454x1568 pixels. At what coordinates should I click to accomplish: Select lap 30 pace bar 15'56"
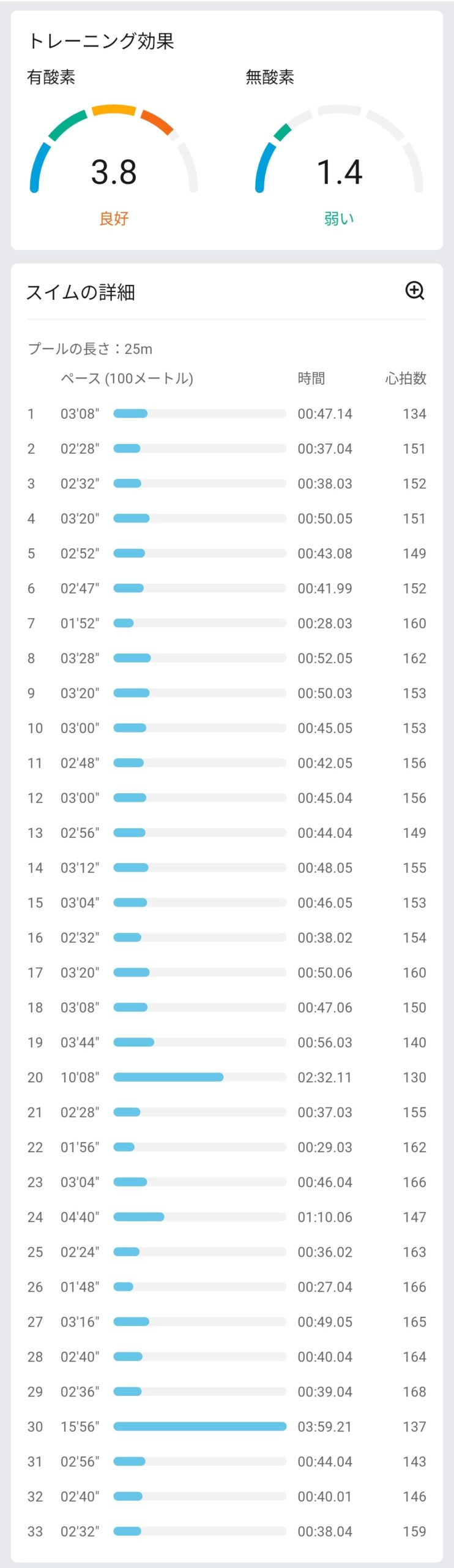pos(200,1427)
